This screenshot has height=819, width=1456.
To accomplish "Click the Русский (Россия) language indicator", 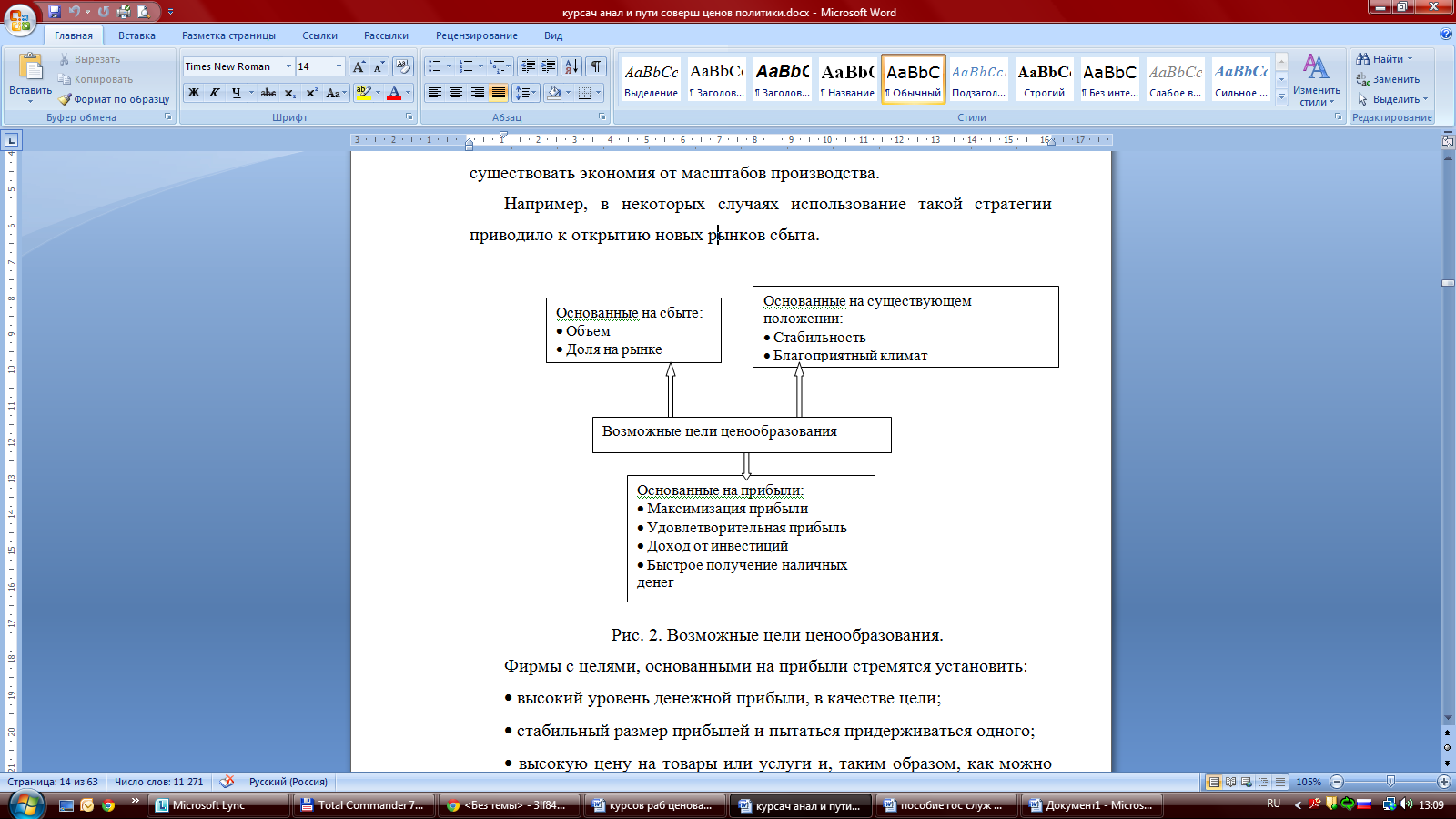I will 288,782.
